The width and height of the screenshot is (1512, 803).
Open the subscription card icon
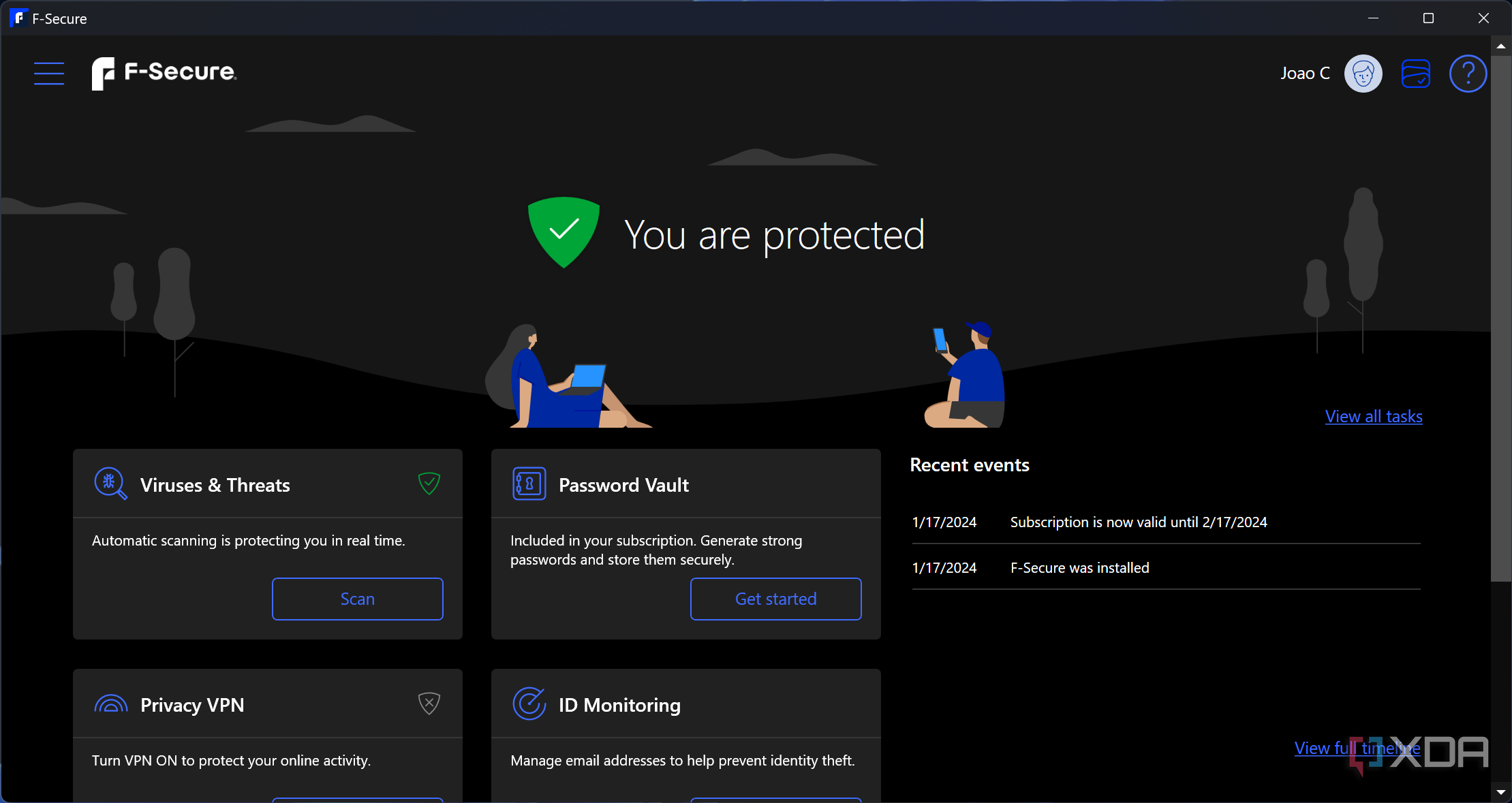click(1415, 74)
